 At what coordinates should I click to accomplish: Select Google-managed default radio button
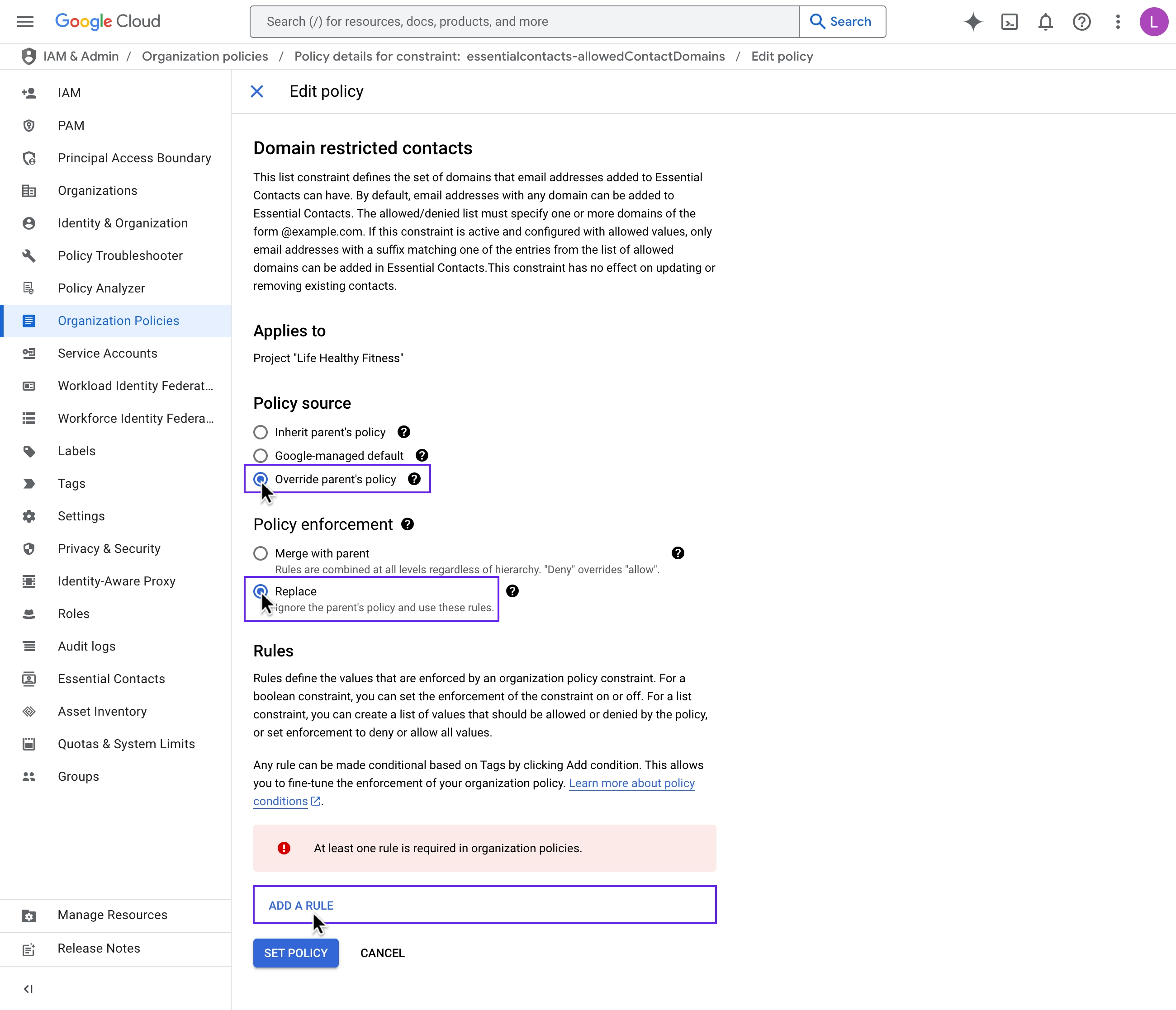pyautogui.click(x=261, y=456)
